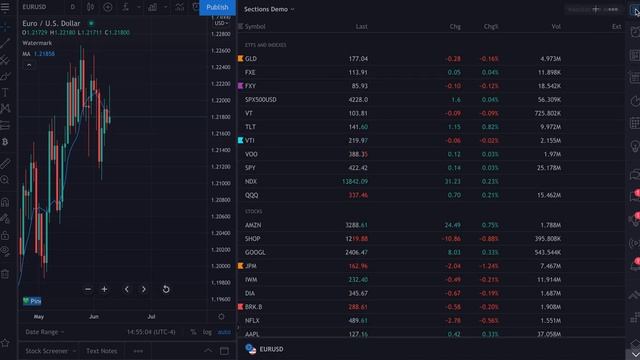Sort watchlist by Vol column
This screenshot has height=360, width=640.
(x=556, y=27)
